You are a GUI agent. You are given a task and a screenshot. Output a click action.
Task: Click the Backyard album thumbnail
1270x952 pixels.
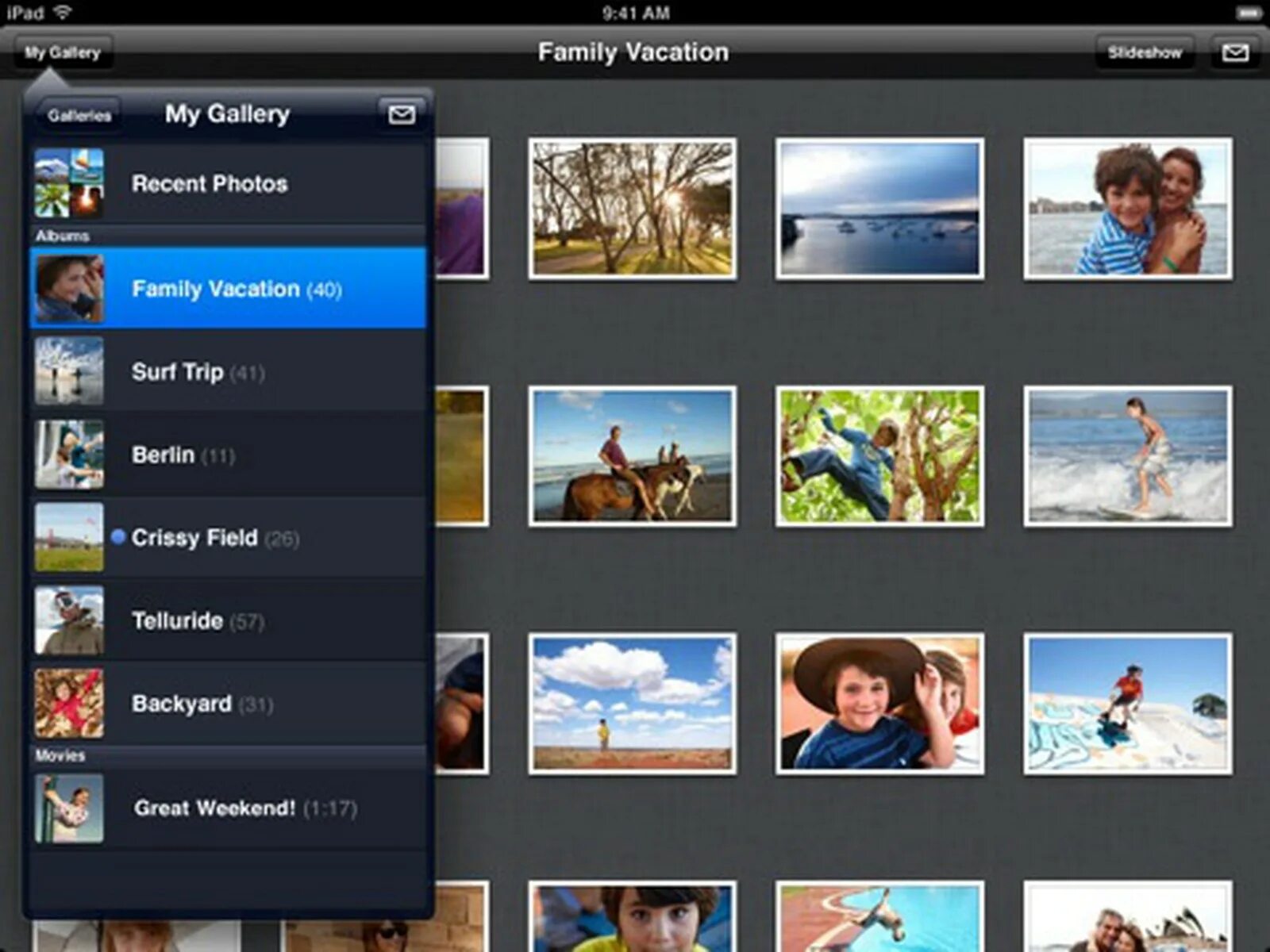coord(69,704)
